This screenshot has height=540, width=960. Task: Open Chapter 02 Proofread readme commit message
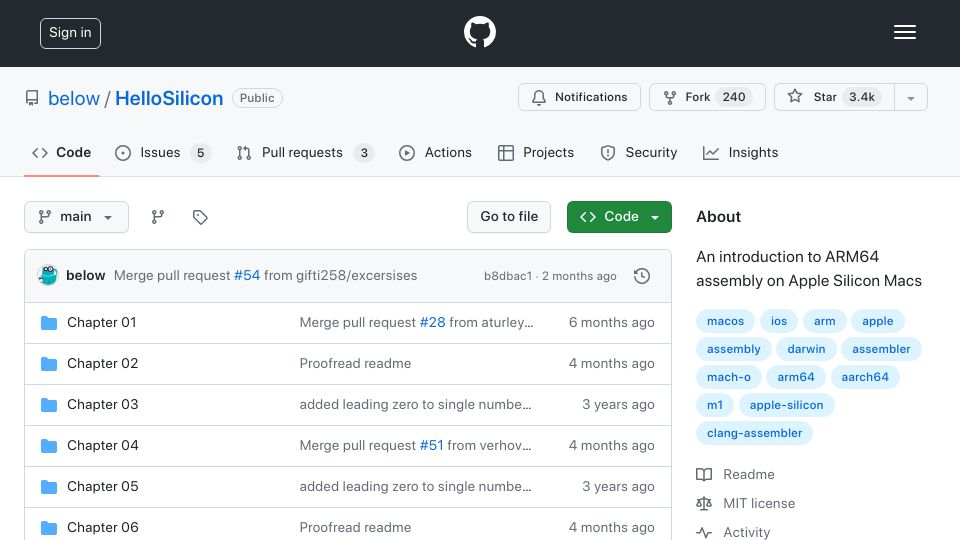pyautogui.click(x=355, y=364)
